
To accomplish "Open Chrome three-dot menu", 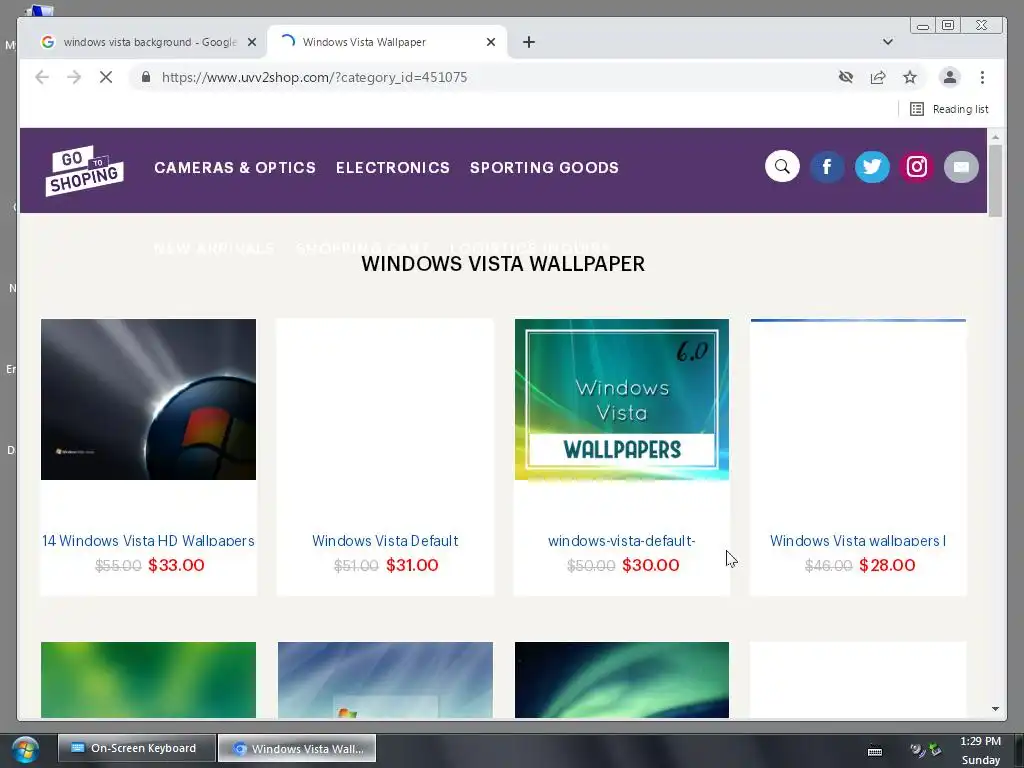I will pos(982,78).
